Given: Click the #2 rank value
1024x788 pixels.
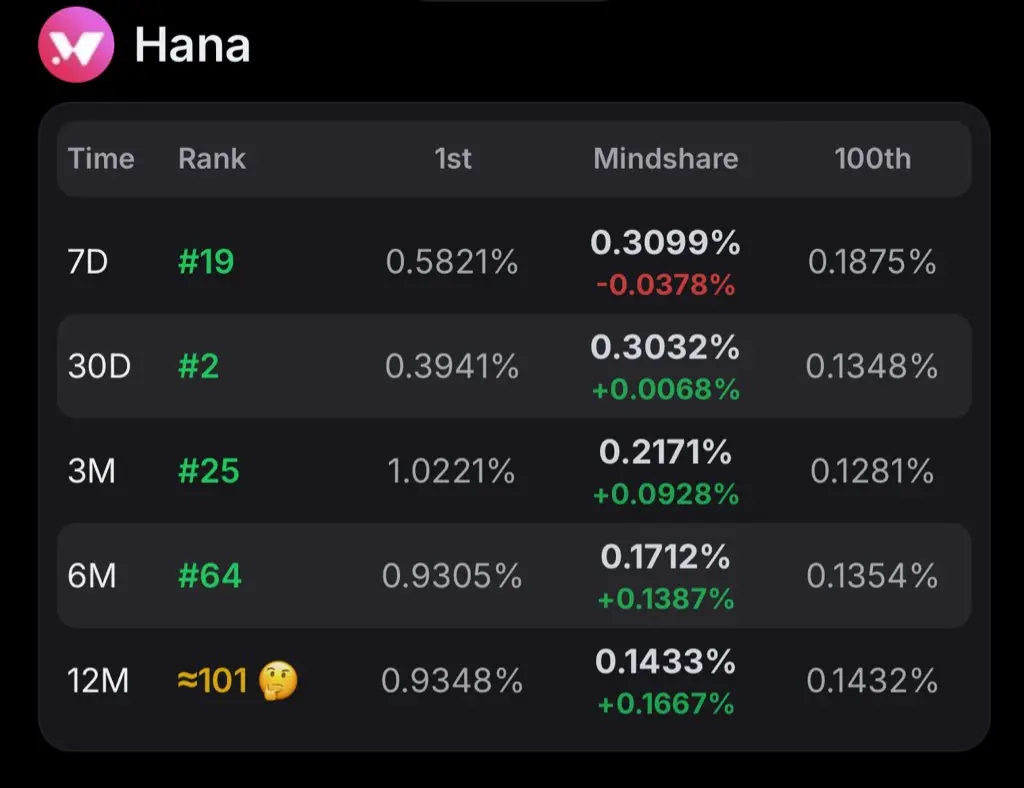Looking at the screenshot, I should pos(198,366).
